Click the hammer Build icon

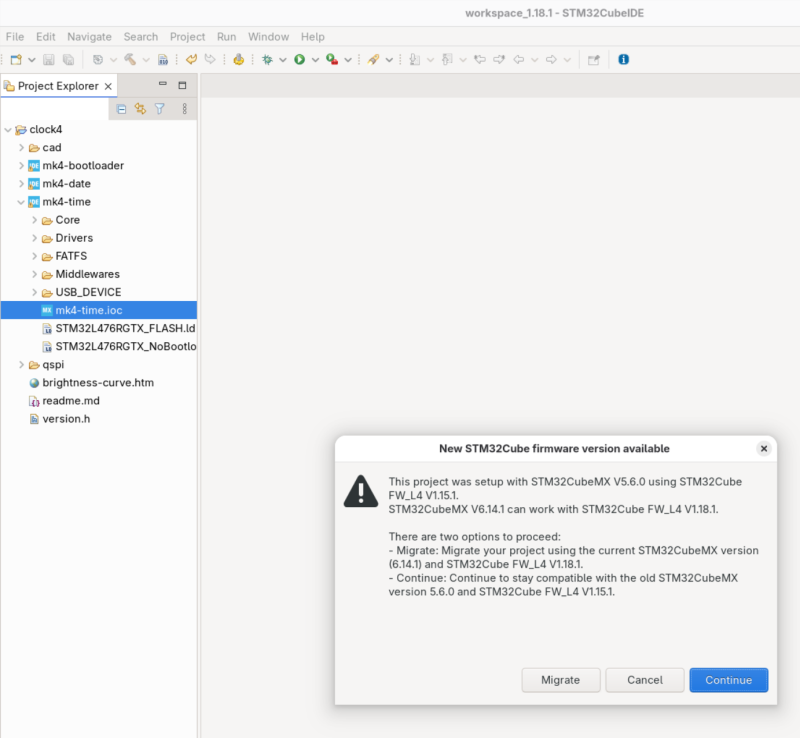(x=130, y=60)
